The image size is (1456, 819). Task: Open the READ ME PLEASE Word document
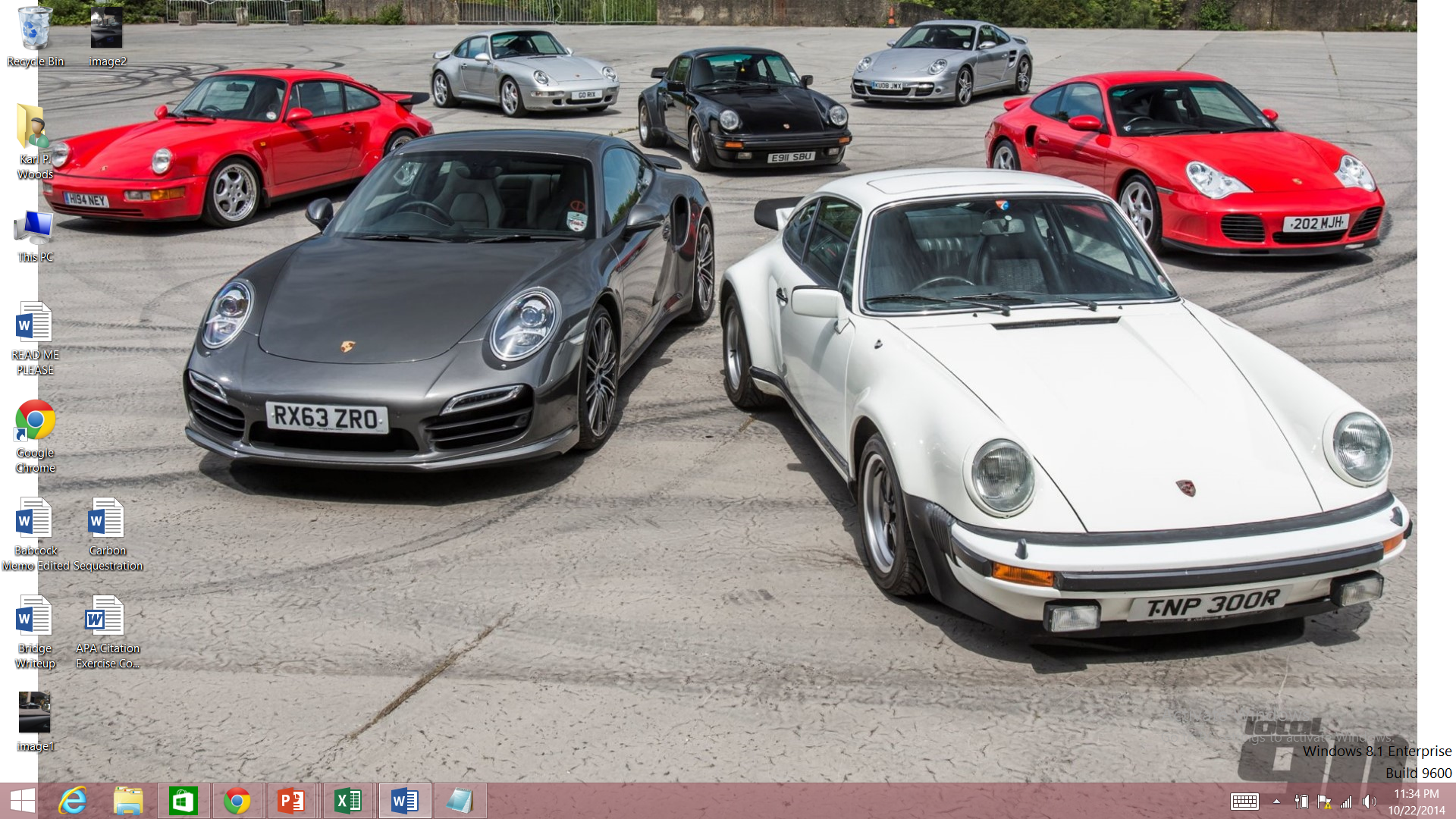(x=35, y=338)
